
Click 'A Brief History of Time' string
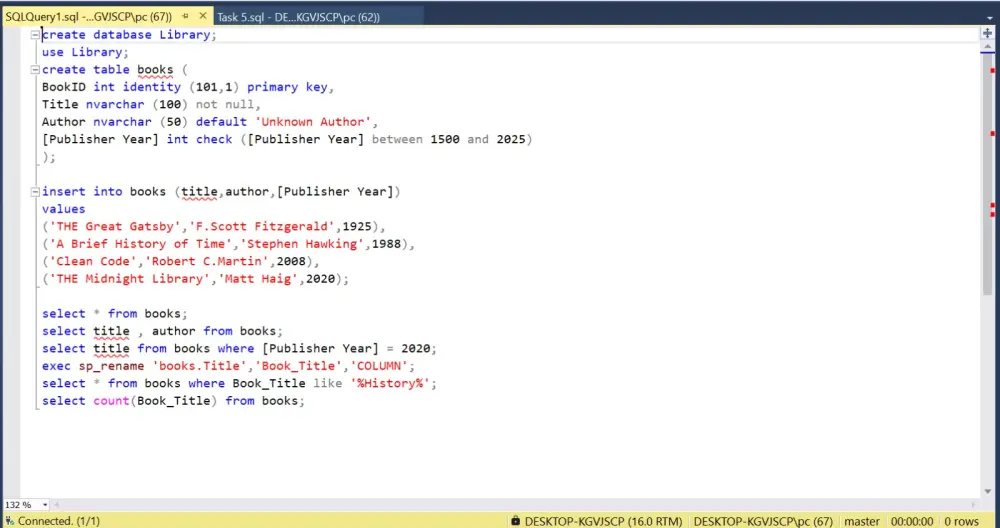click(x=140, y=244)
